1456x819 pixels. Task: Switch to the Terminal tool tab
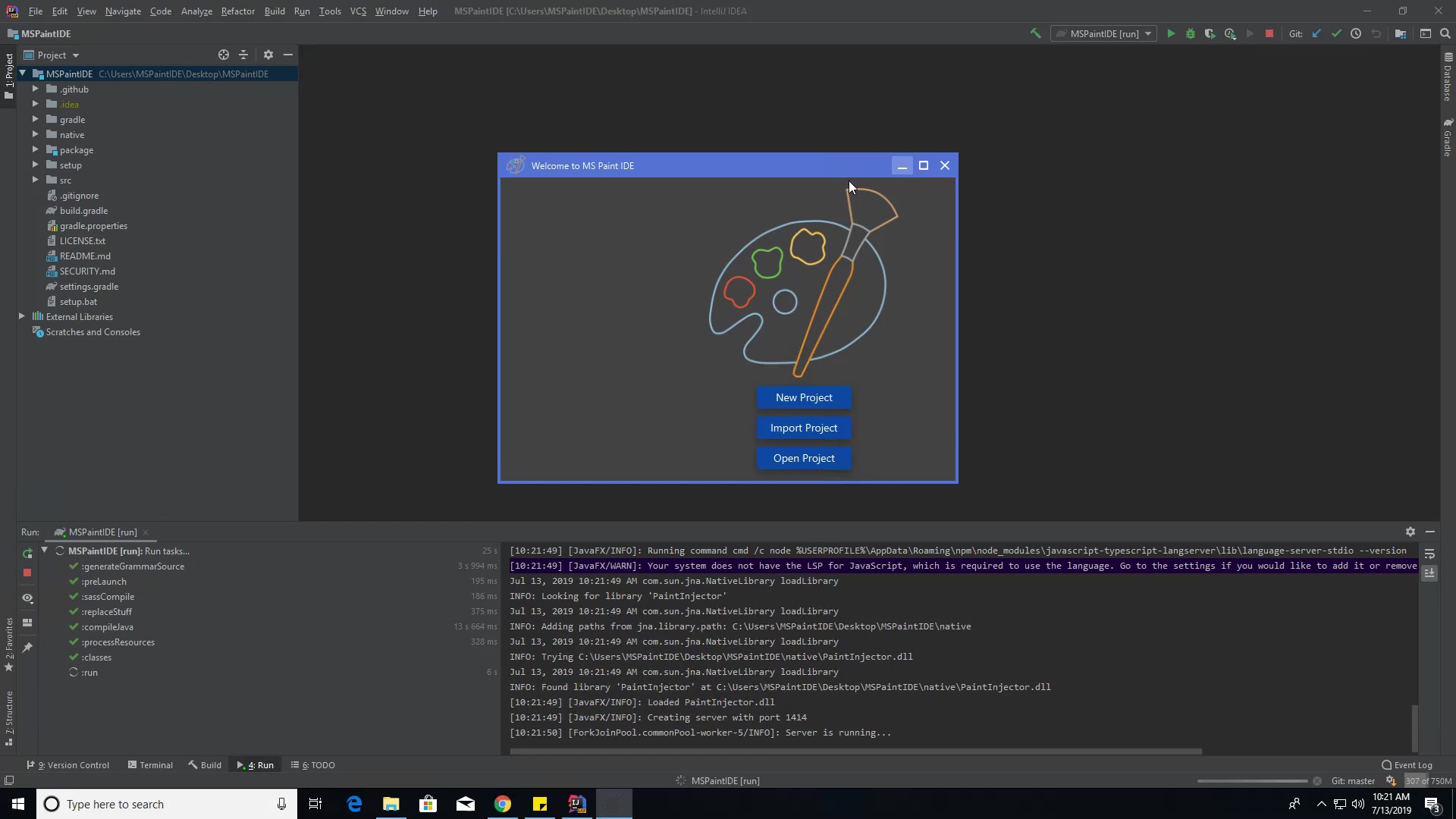coord(150,765)
